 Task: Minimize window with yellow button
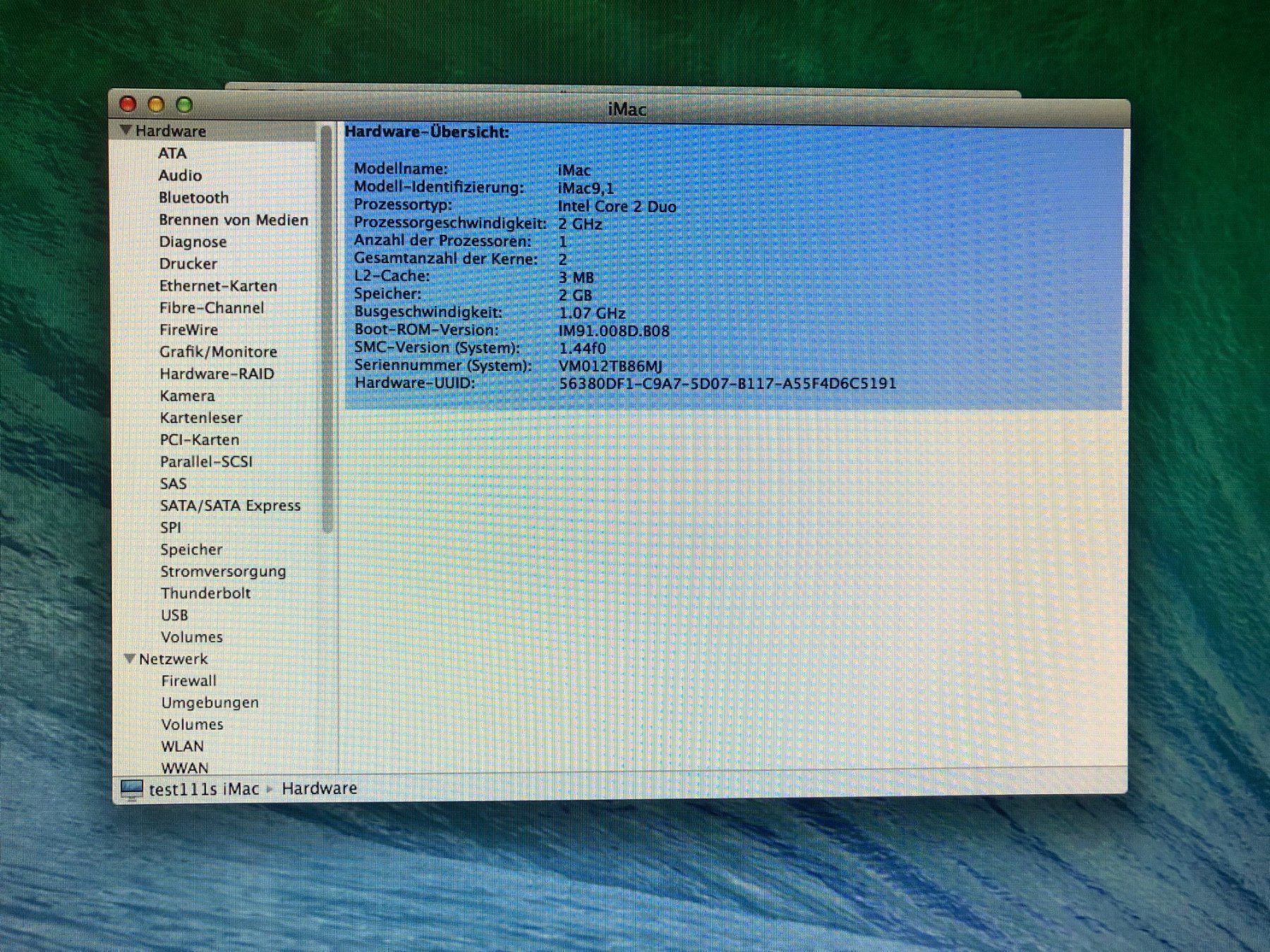coord(156,104)
